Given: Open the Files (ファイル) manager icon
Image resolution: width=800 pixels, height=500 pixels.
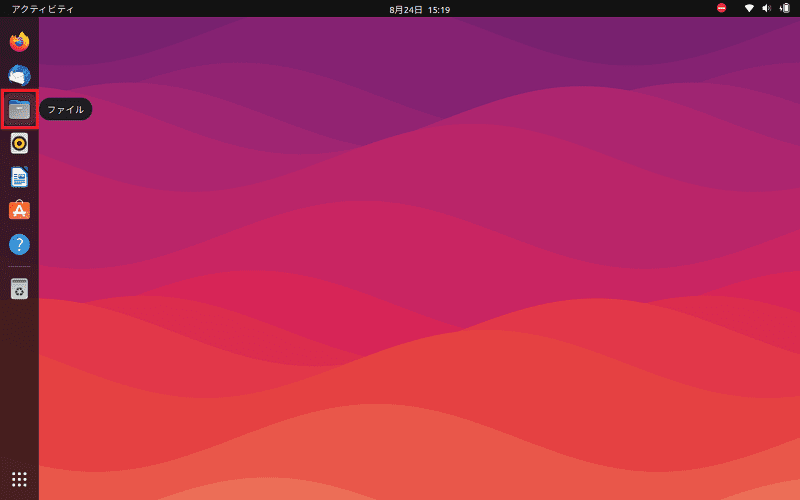Looking at the screenshot, I should click(x=19, y=109).
